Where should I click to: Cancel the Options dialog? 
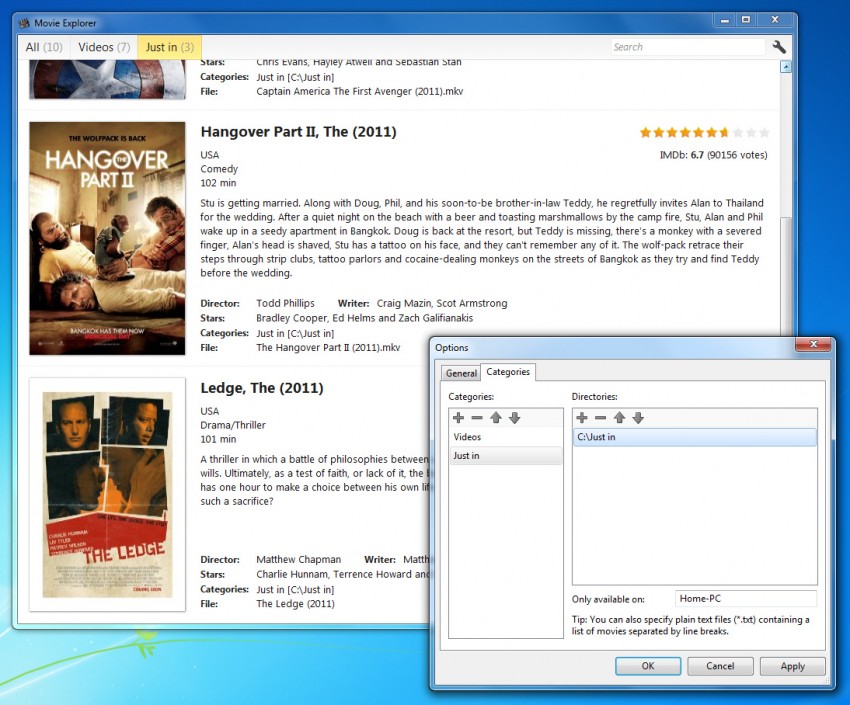pos(720,666)
